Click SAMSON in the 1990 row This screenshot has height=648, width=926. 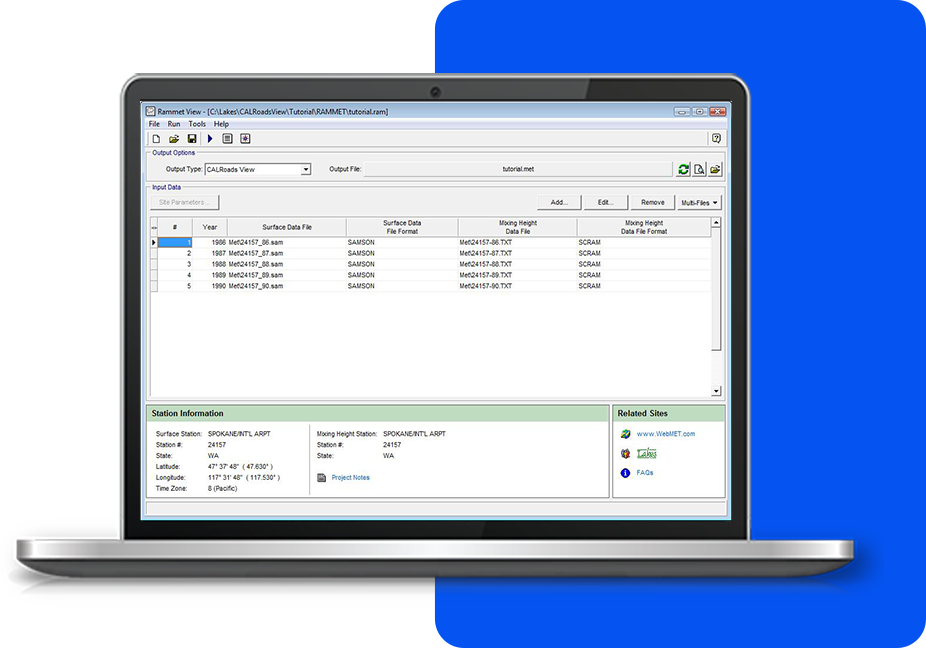coord(361,286)
